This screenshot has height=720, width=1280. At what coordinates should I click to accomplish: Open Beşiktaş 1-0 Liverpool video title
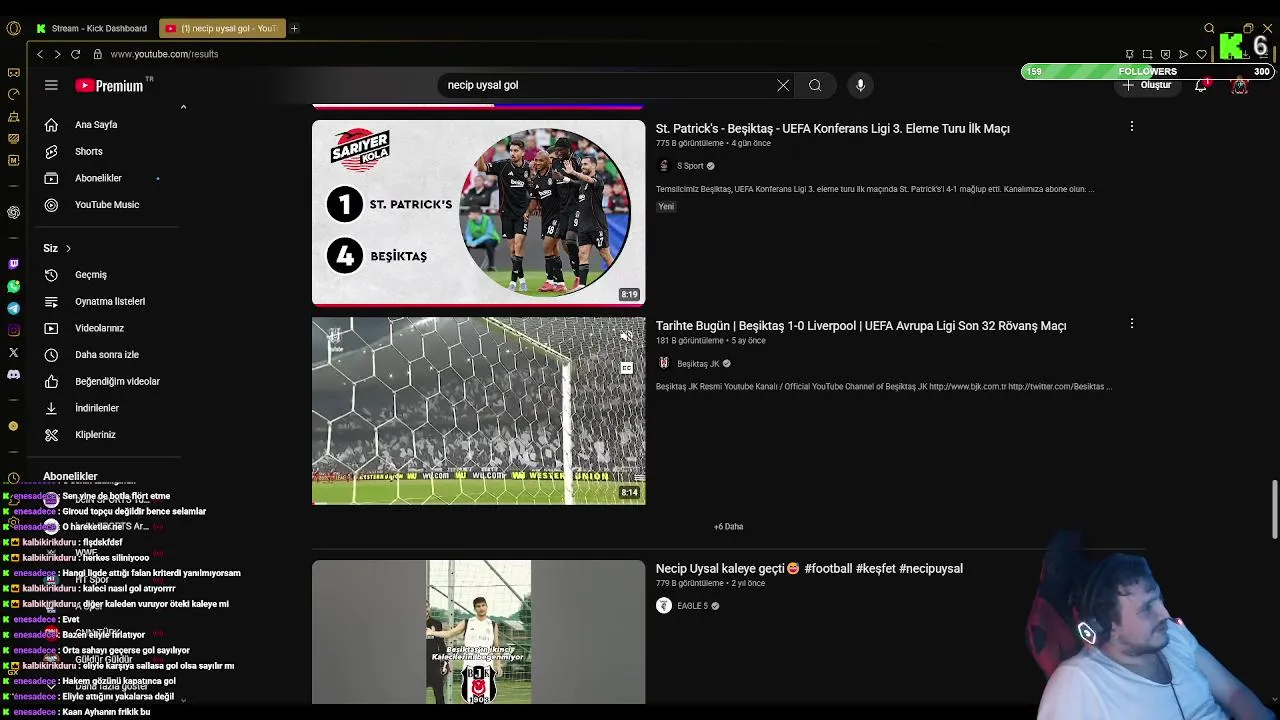click(x=861, y=325)
